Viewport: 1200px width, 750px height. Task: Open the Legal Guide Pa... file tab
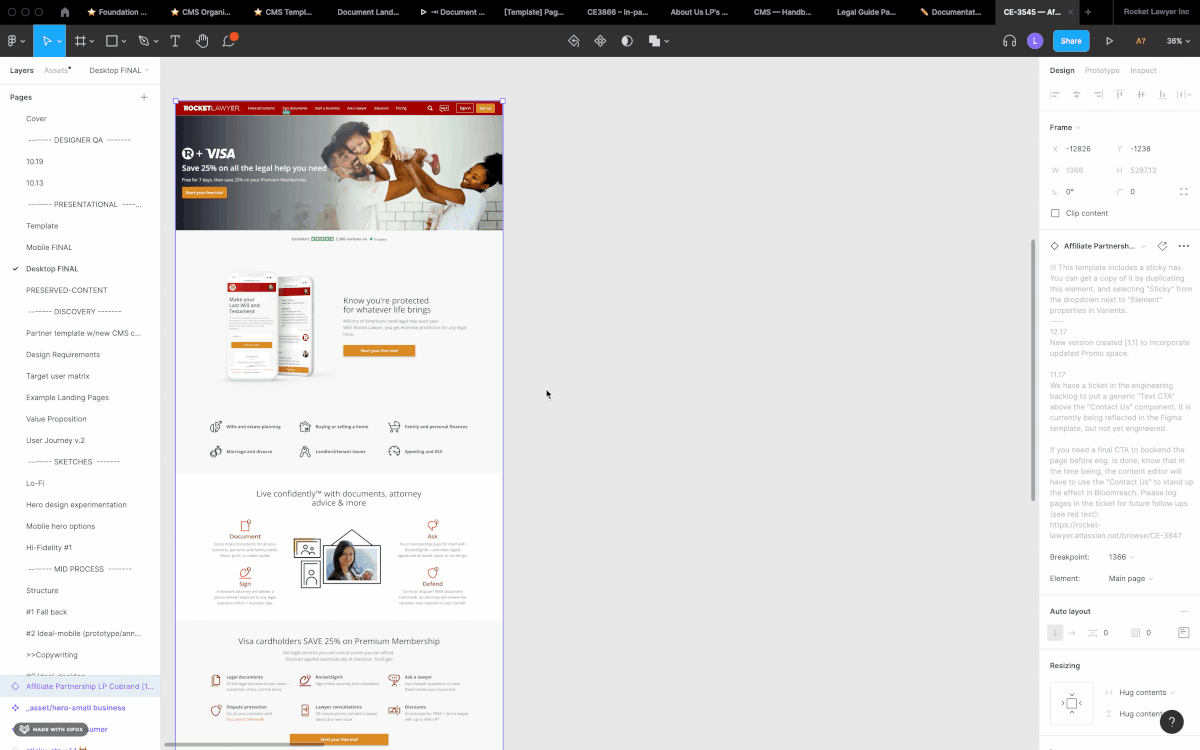(x=867, y=12)
